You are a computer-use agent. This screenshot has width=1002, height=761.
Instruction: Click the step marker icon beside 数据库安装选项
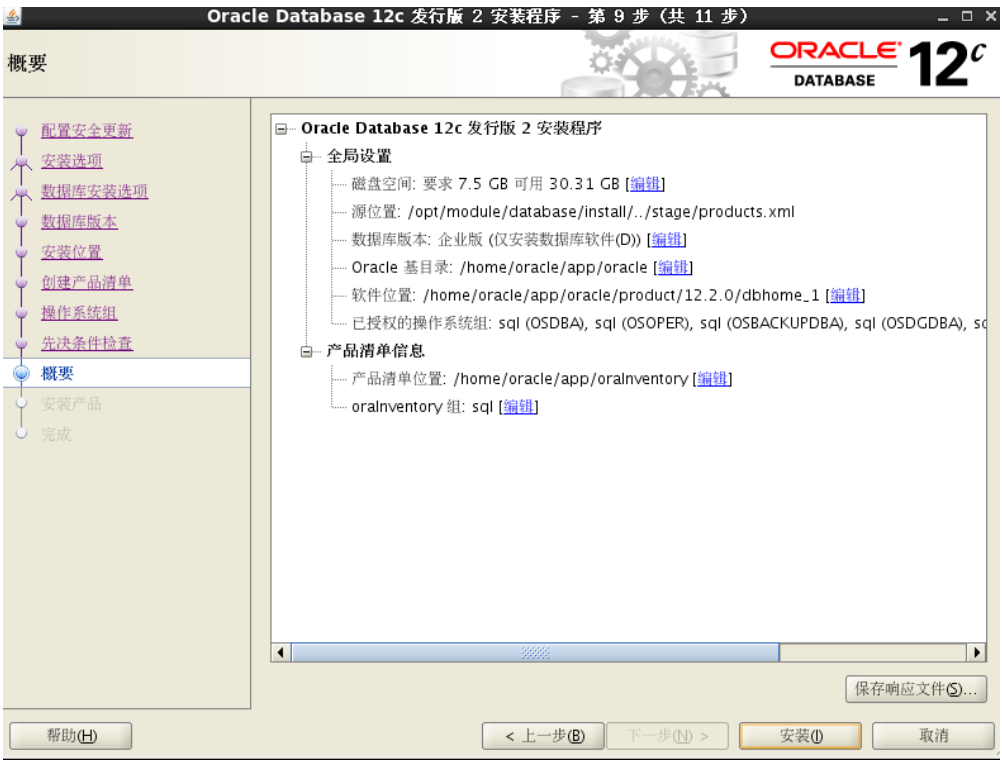point(22,192)
